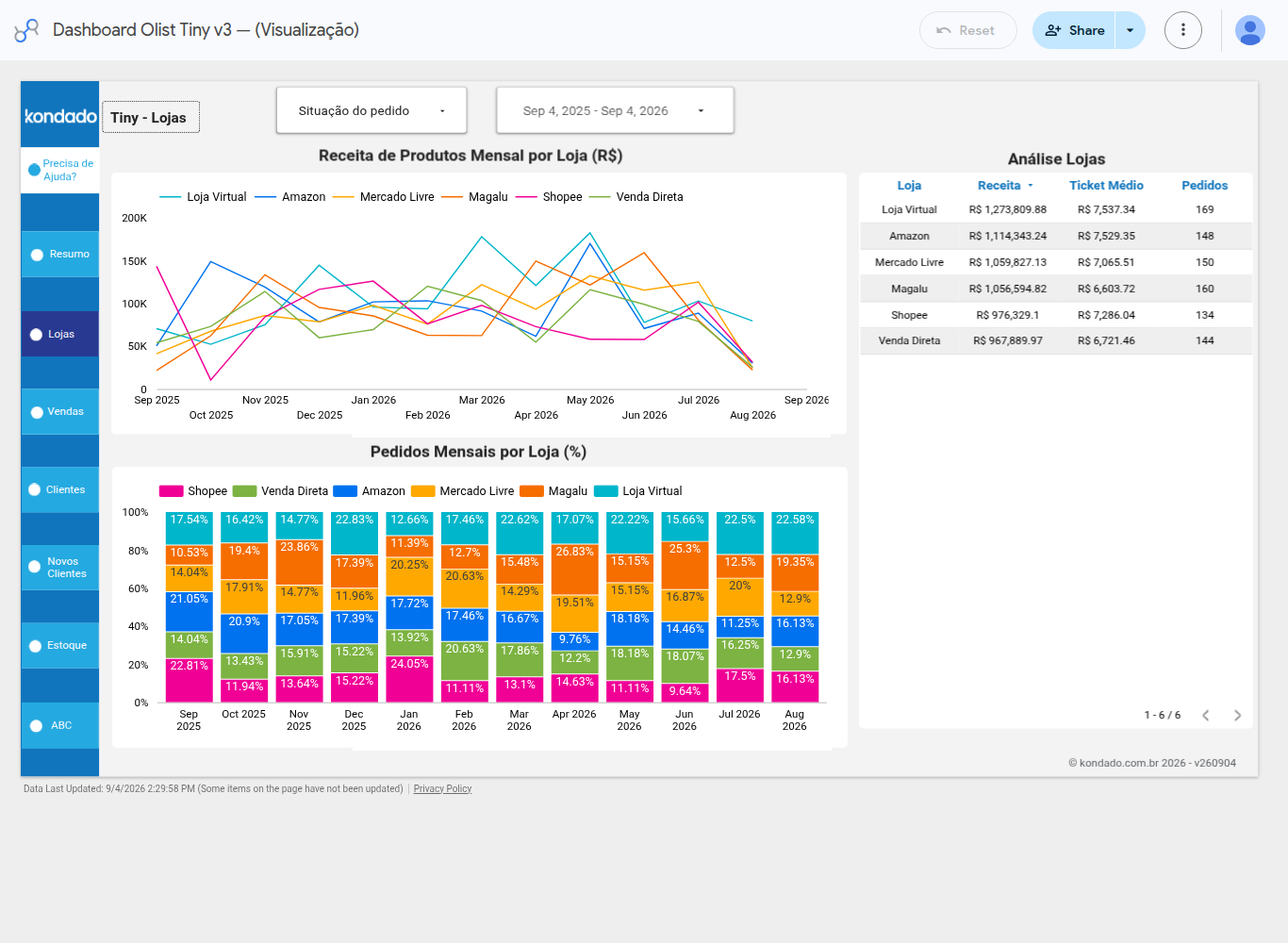This screenshot has width=1288, height=943.
Task: Open the Privacy Policy link
Action: point(442,789)
